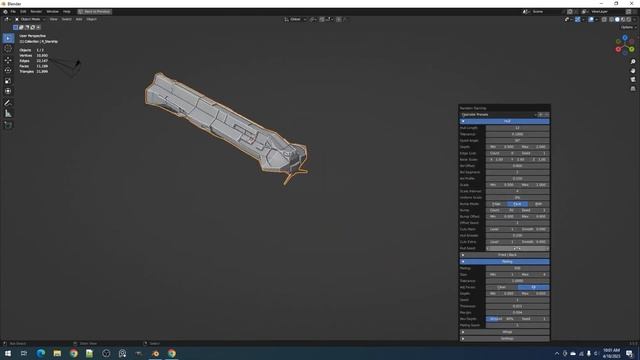Open the viewport Object menu
The height and width of the screenshot is (360, 640).
(x=91, y=19)
